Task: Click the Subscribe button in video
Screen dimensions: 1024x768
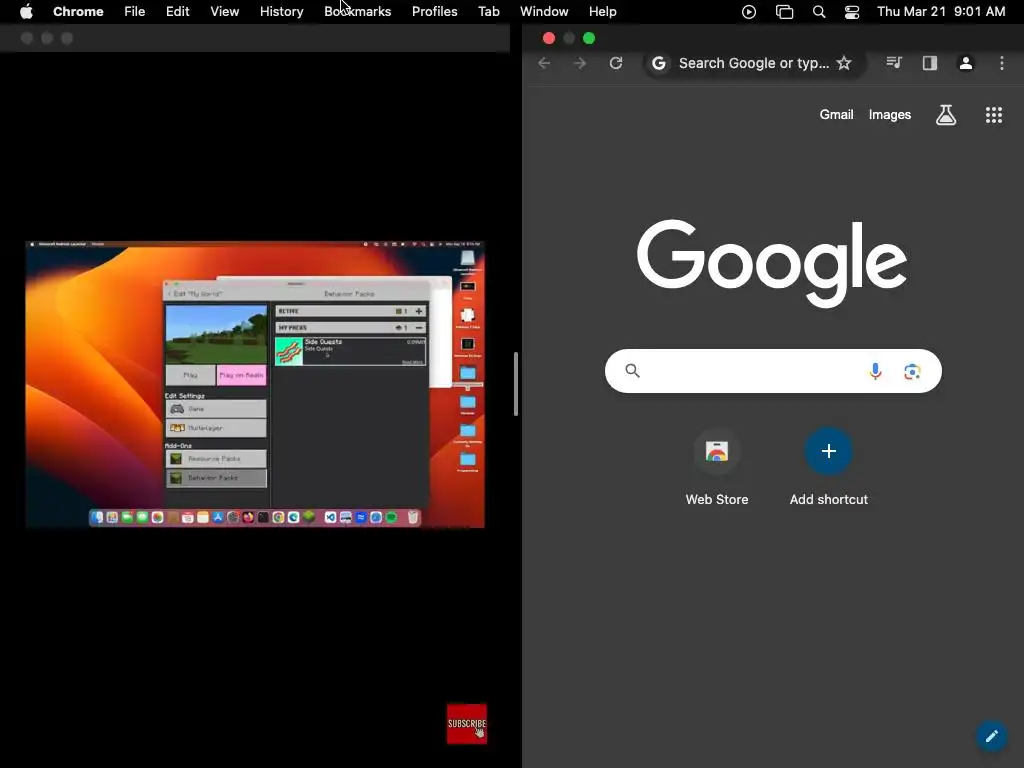Action: click(x=467, y=724)
